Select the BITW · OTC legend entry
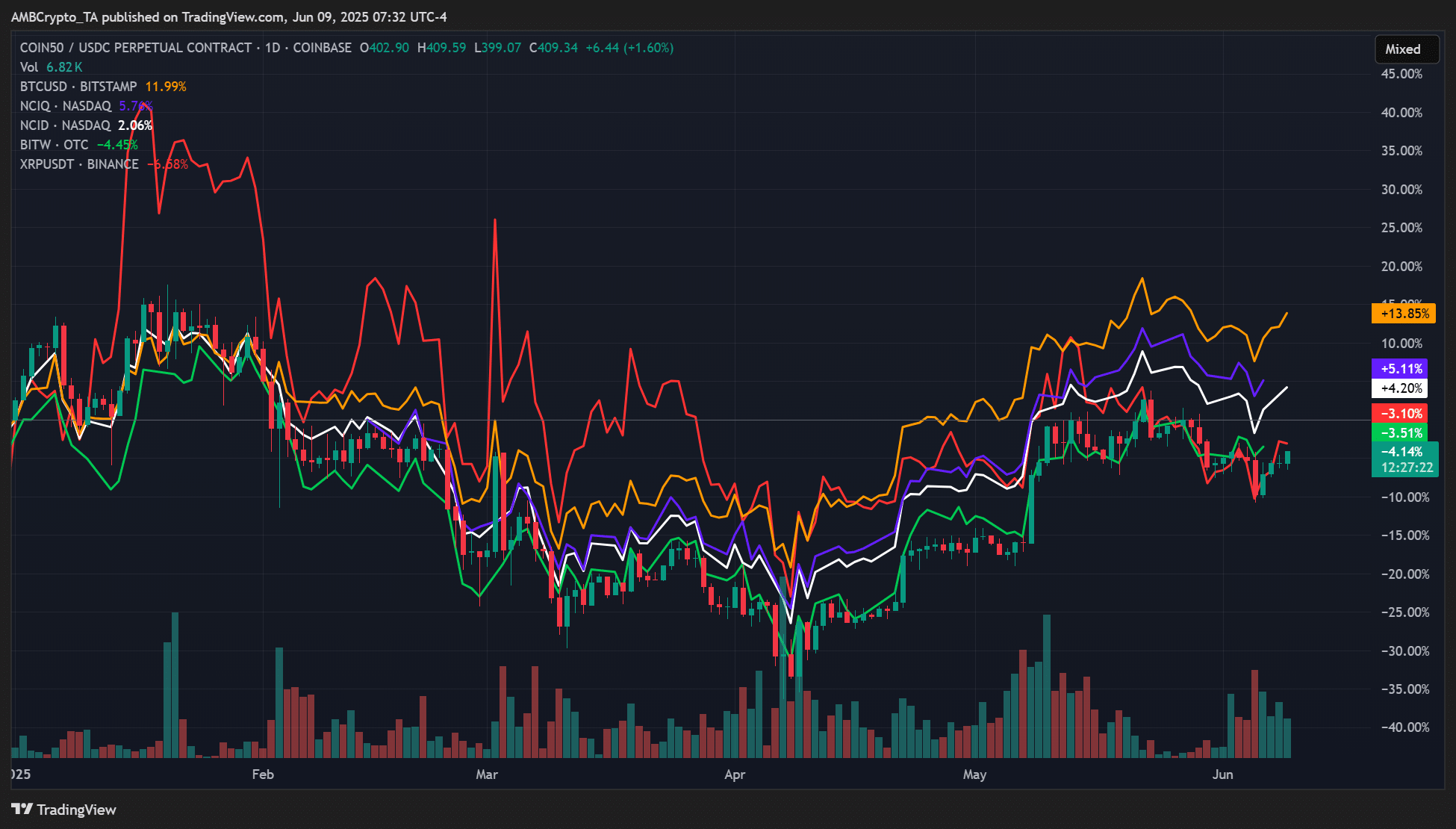This screenshot has width=1456, height=829. point(54,145)
